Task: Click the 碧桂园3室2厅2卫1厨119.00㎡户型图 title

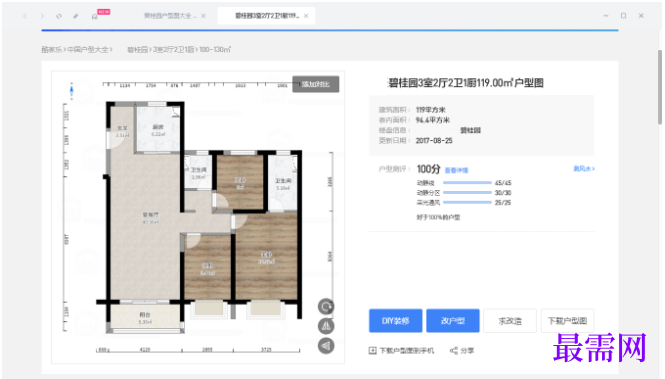Action: pyautogui.click(x=466, y=83)
